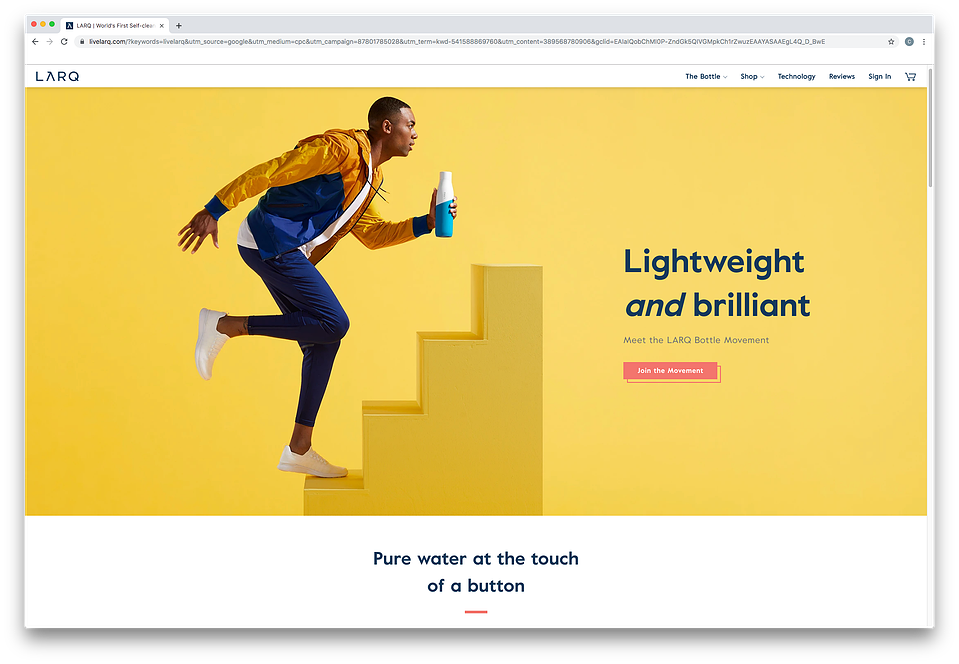Open the Technology nav item
Screen dimensions: 959x664
click(796, 76)
